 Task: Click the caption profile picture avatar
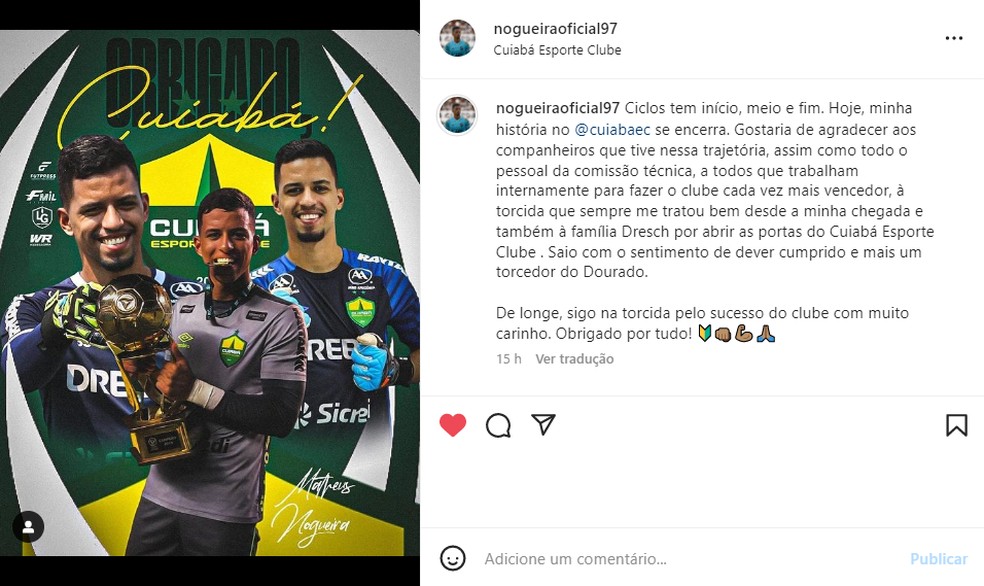[x=457, y=115]
